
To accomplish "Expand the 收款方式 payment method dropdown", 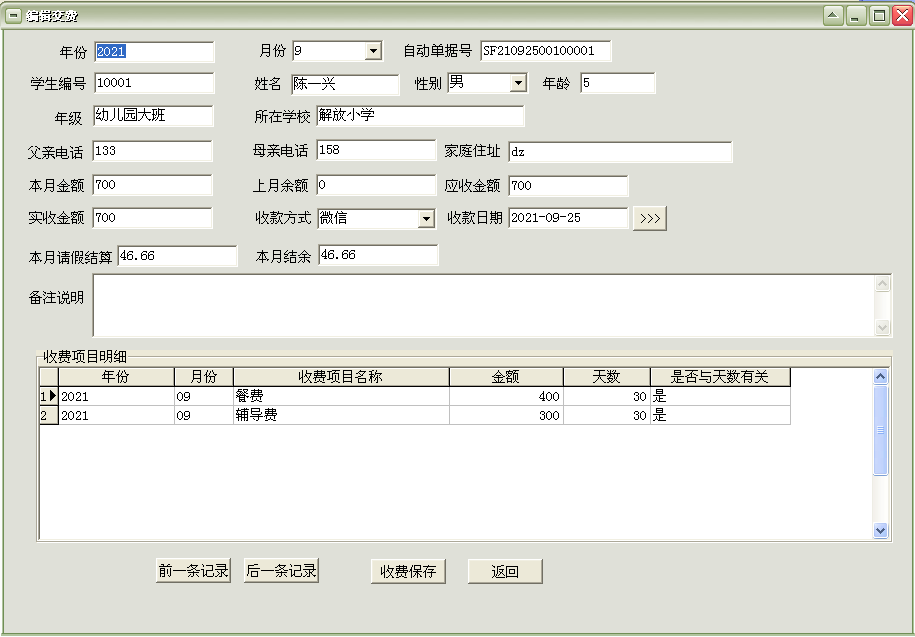I will (x=426, y=219).
